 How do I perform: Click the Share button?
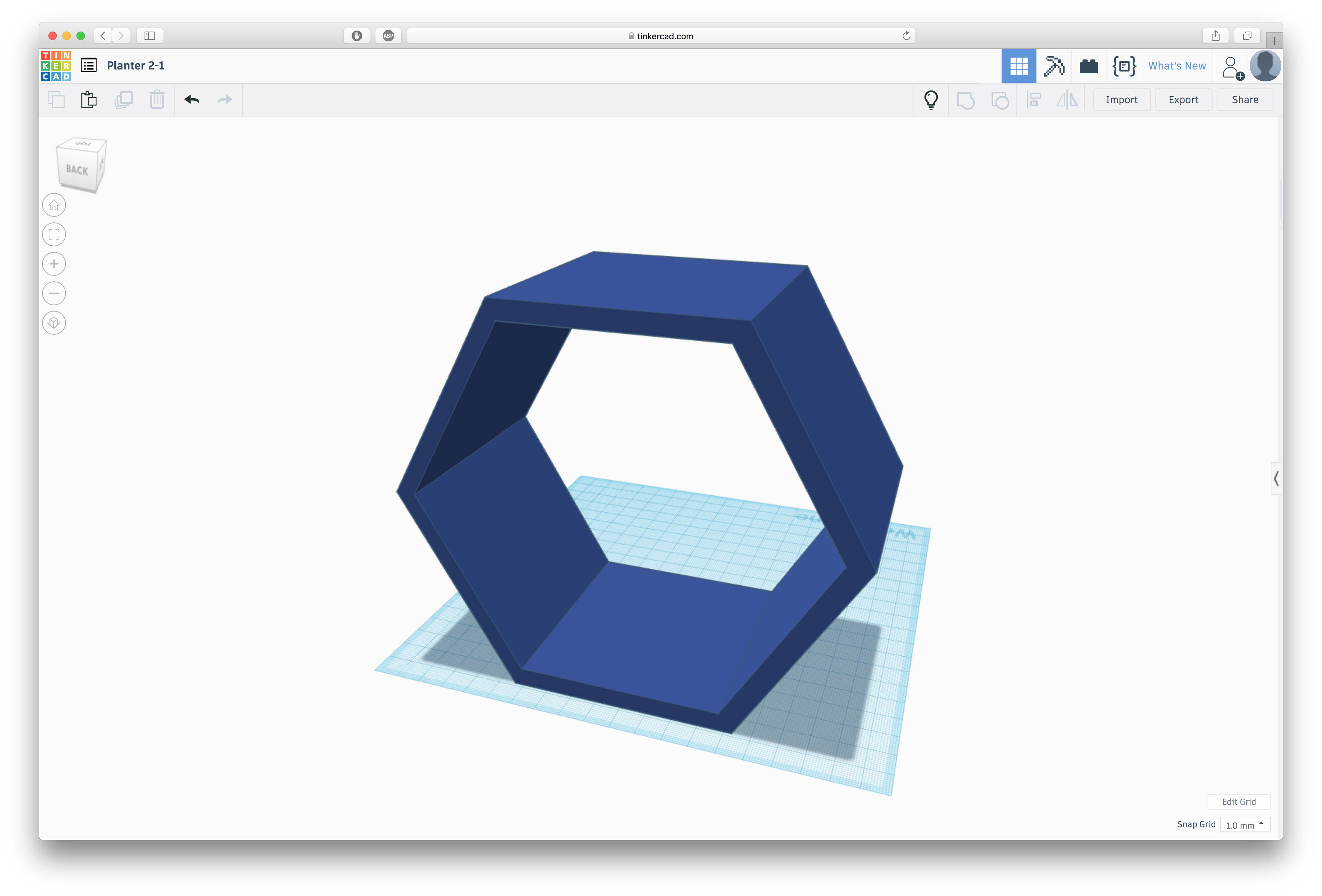pos(1244,100)
